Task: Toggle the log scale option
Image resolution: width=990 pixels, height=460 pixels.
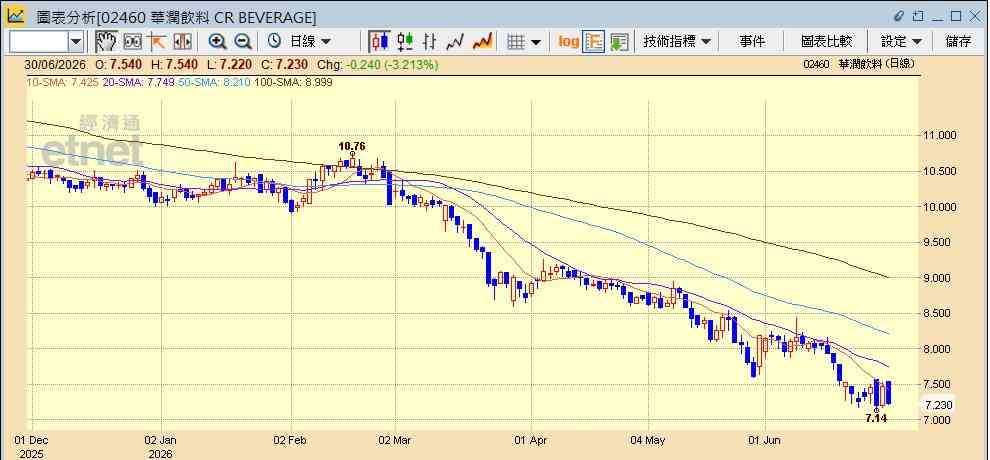Action: (x=568, y=42)
